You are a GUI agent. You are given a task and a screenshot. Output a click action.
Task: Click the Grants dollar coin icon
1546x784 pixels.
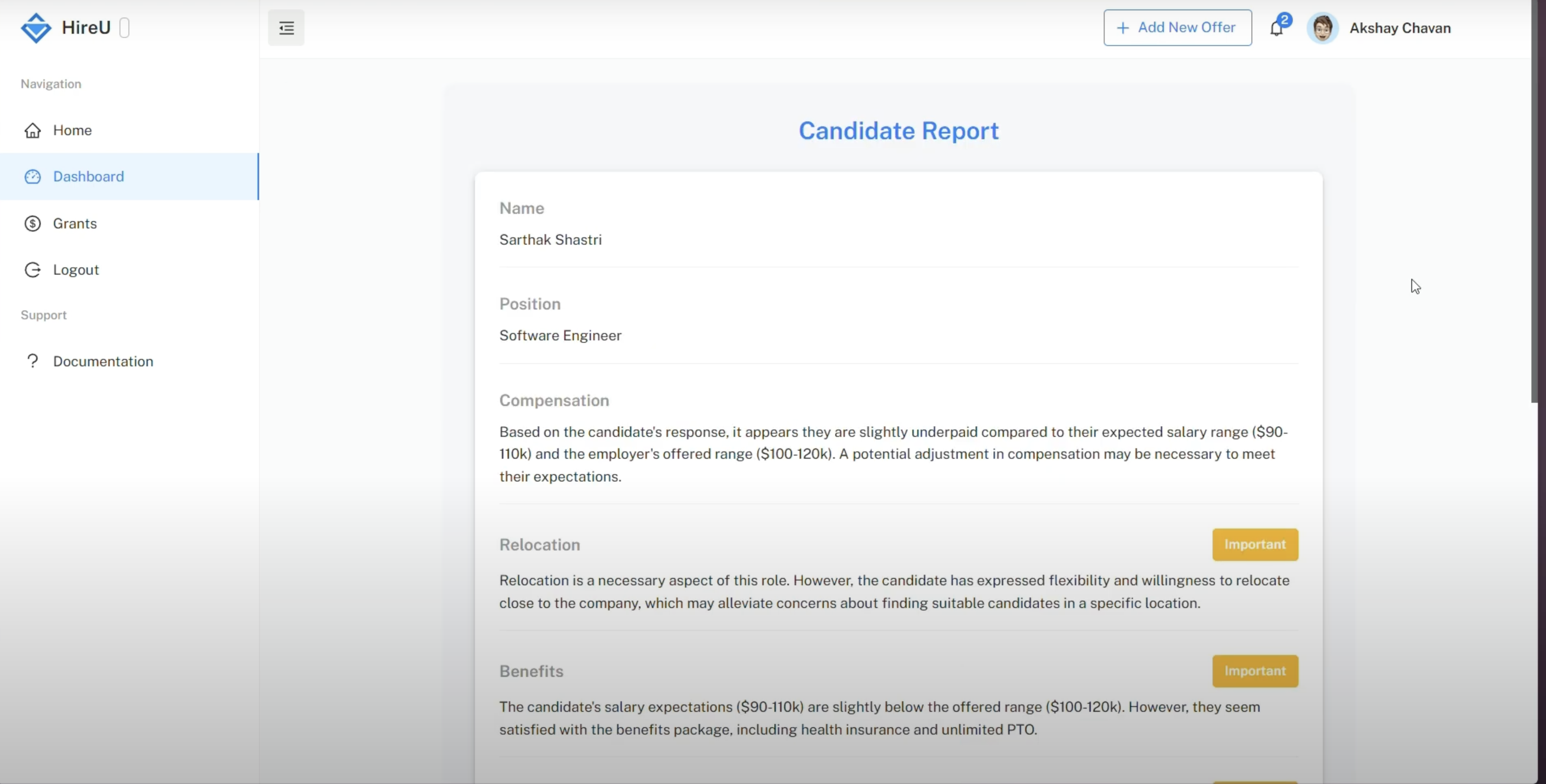(32, 223)
